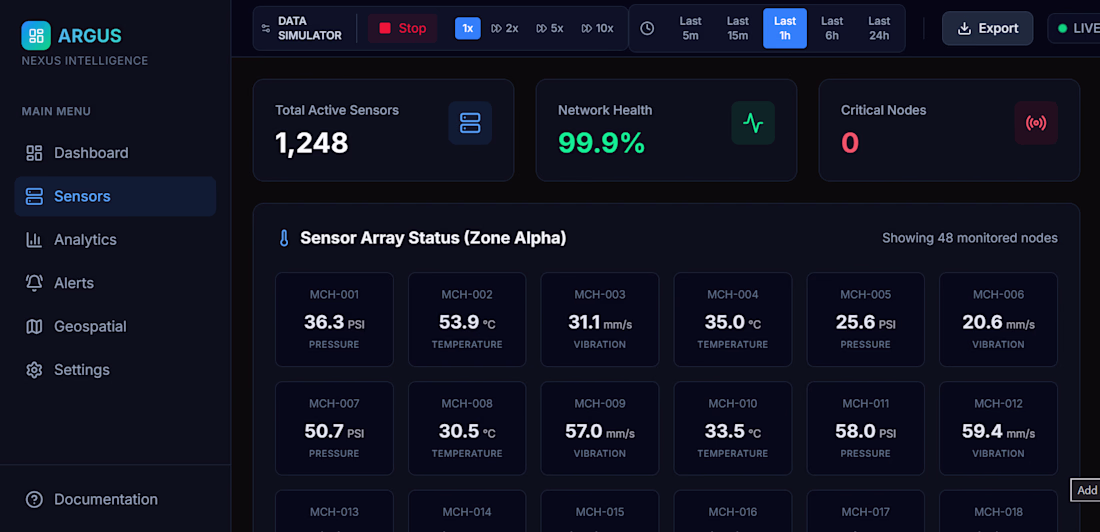The height and width of the screenshot is (532, 1100).
Task: Open the Geospatial view
Action: pos(115,326)
